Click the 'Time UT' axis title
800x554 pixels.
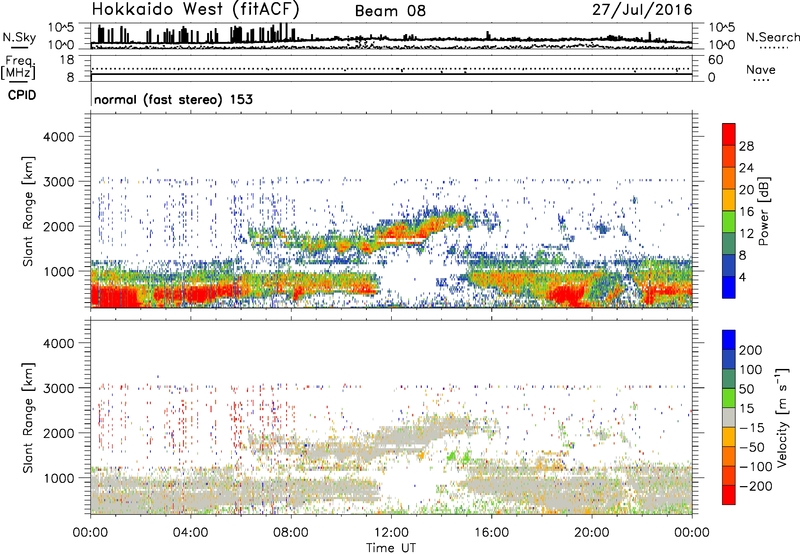pyautogui.click(x=391, y=548)
